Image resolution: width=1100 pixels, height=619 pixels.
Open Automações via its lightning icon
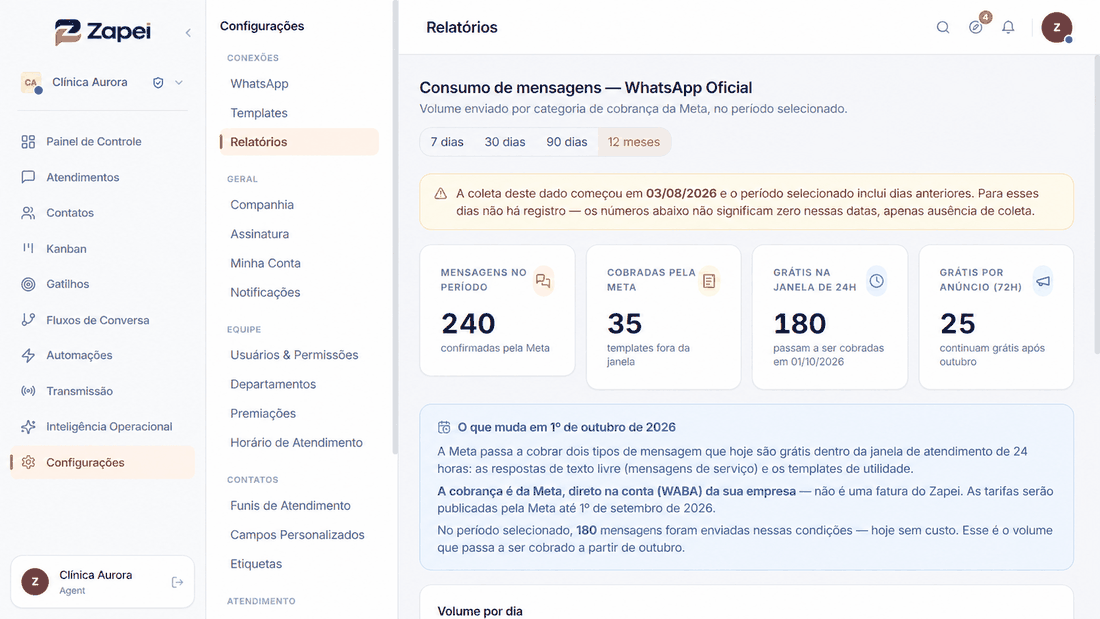28,355
